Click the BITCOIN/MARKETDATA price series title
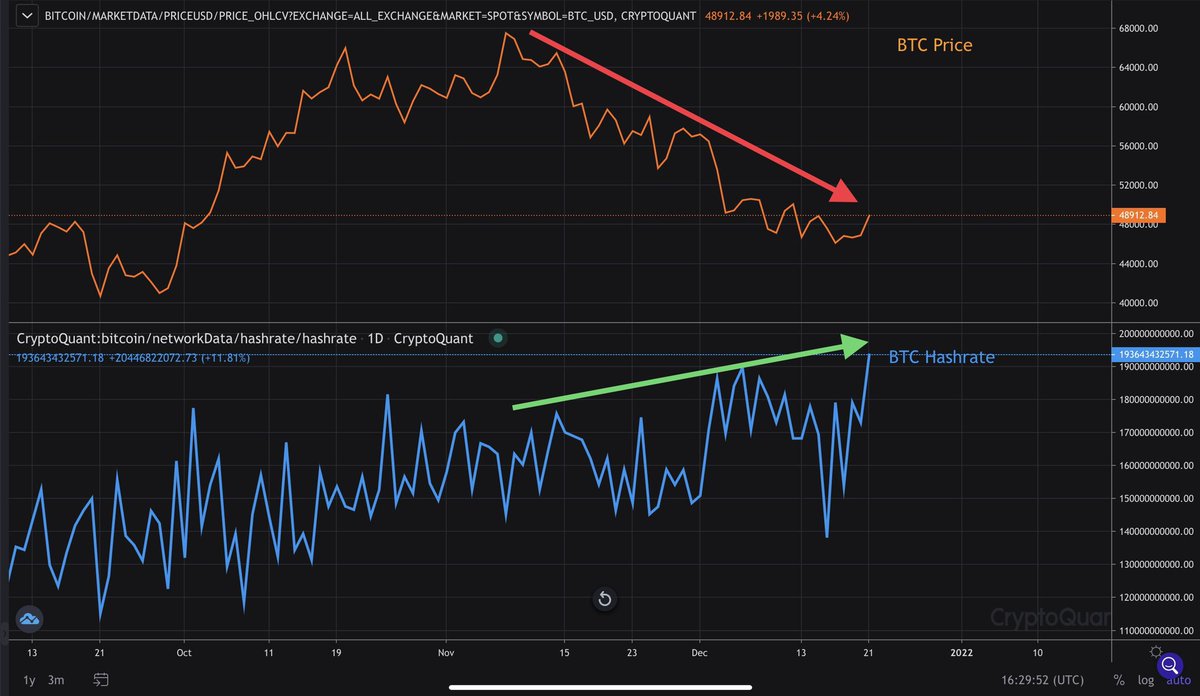The height and width of the screenshot is (696, 1200). (x=368, y=18)
